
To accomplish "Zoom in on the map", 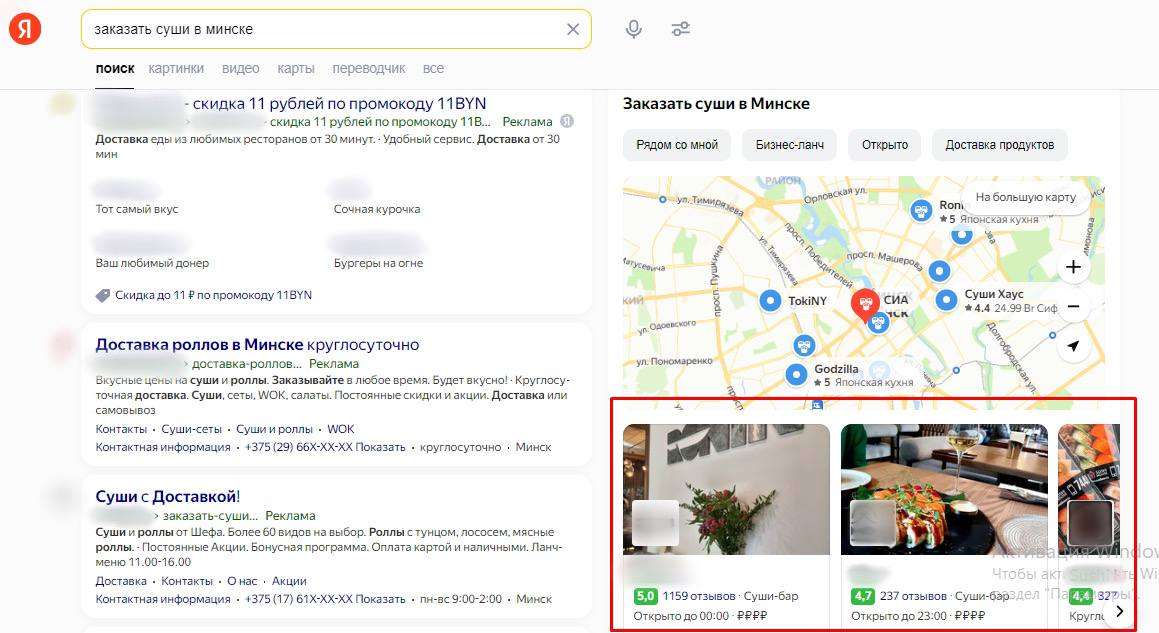I will click(1073, 267).
